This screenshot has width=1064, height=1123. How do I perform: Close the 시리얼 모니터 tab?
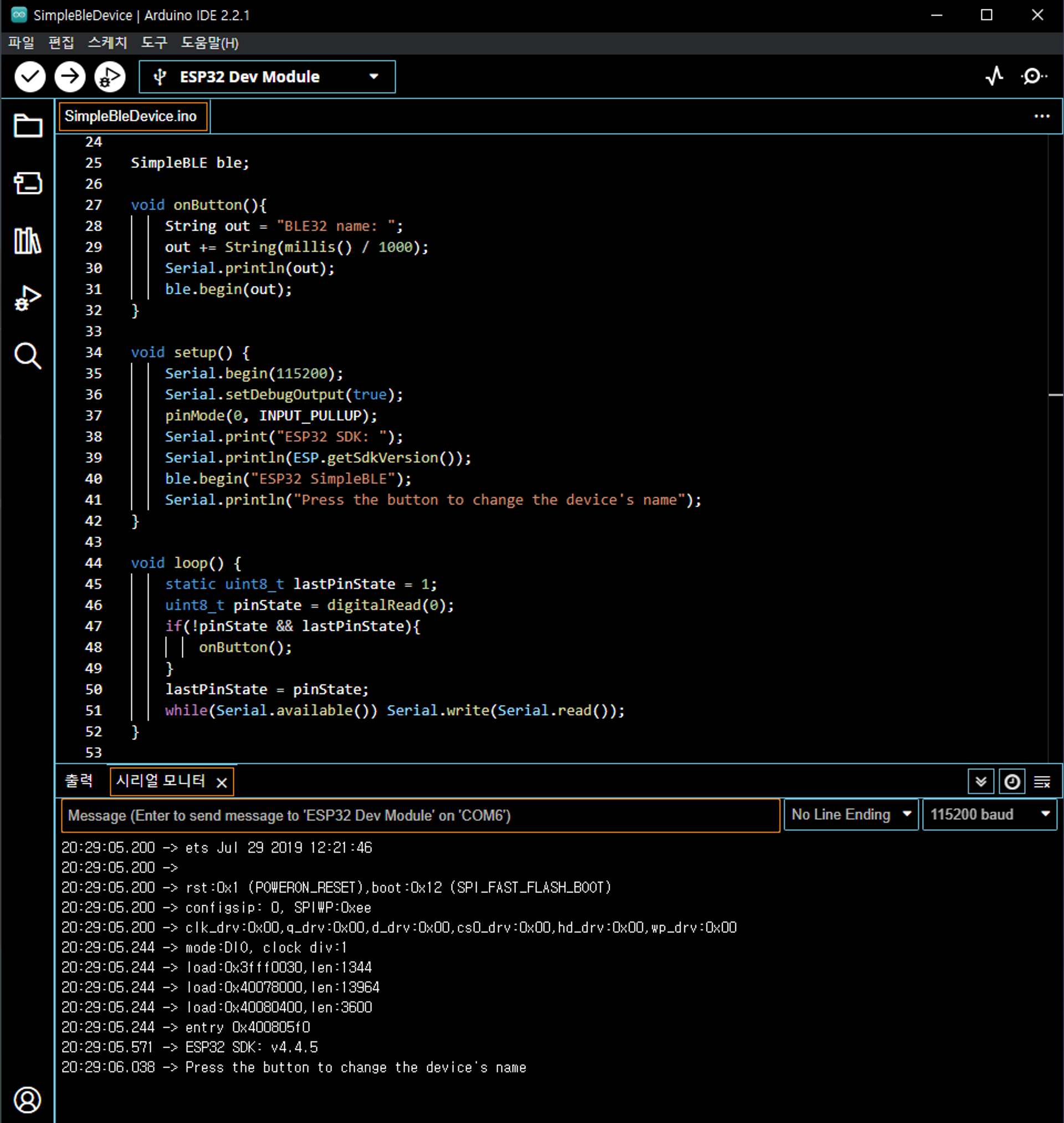[x=222, y=783]
